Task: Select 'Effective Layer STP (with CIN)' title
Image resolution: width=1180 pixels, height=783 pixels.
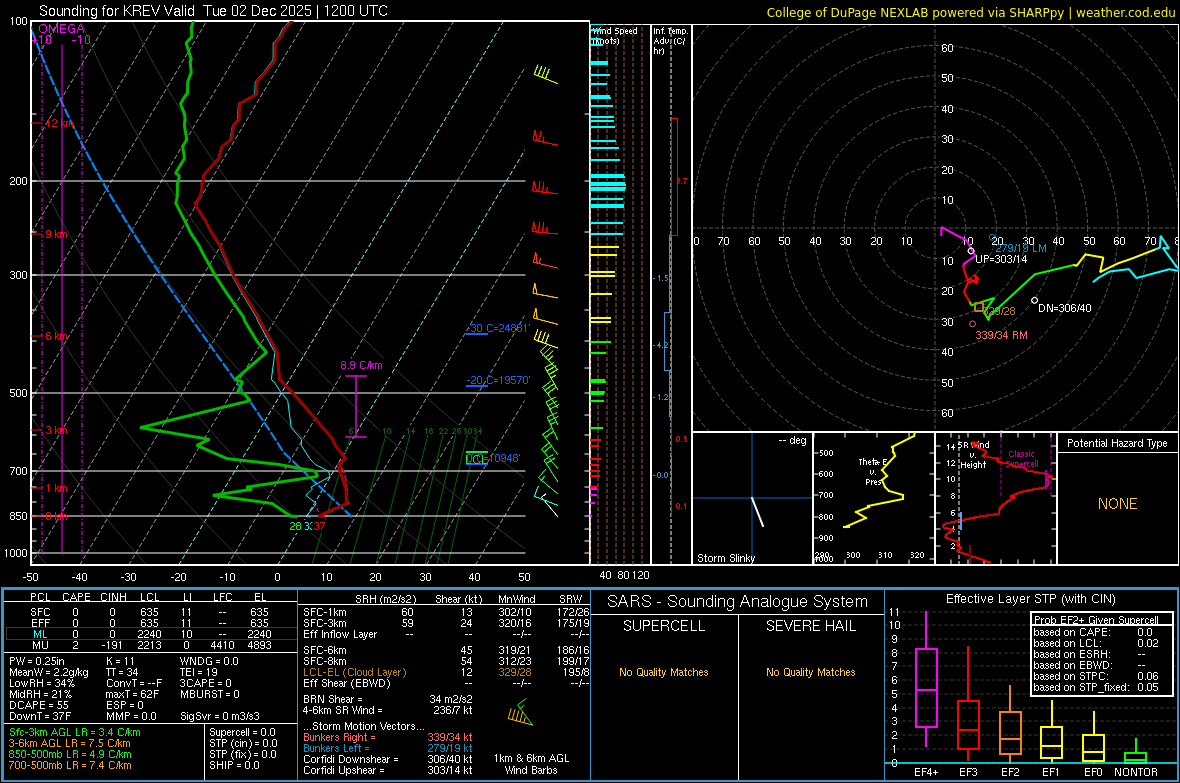Action: [x=1030, y=599]
